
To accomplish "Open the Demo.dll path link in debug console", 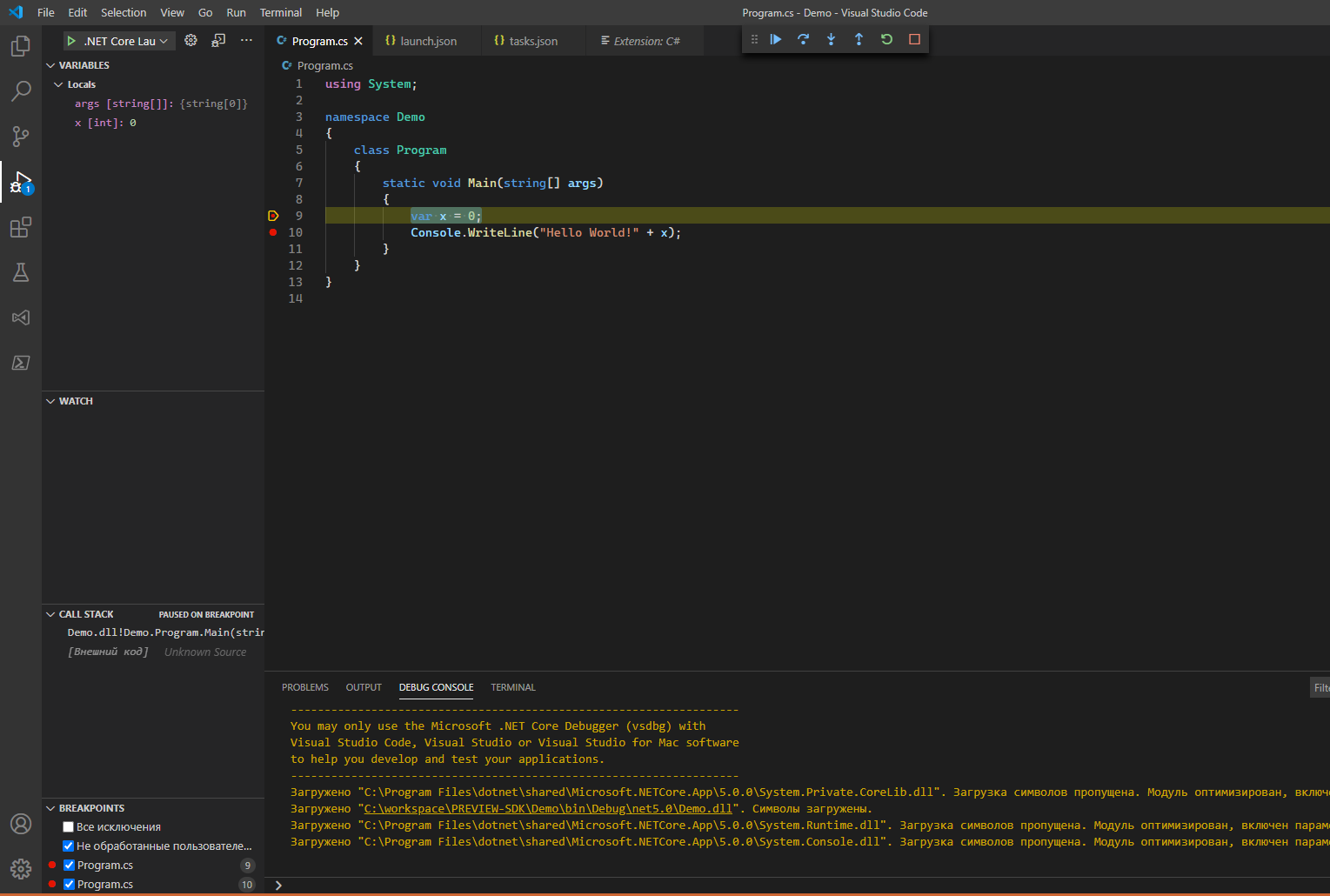I will pos(548,809).
